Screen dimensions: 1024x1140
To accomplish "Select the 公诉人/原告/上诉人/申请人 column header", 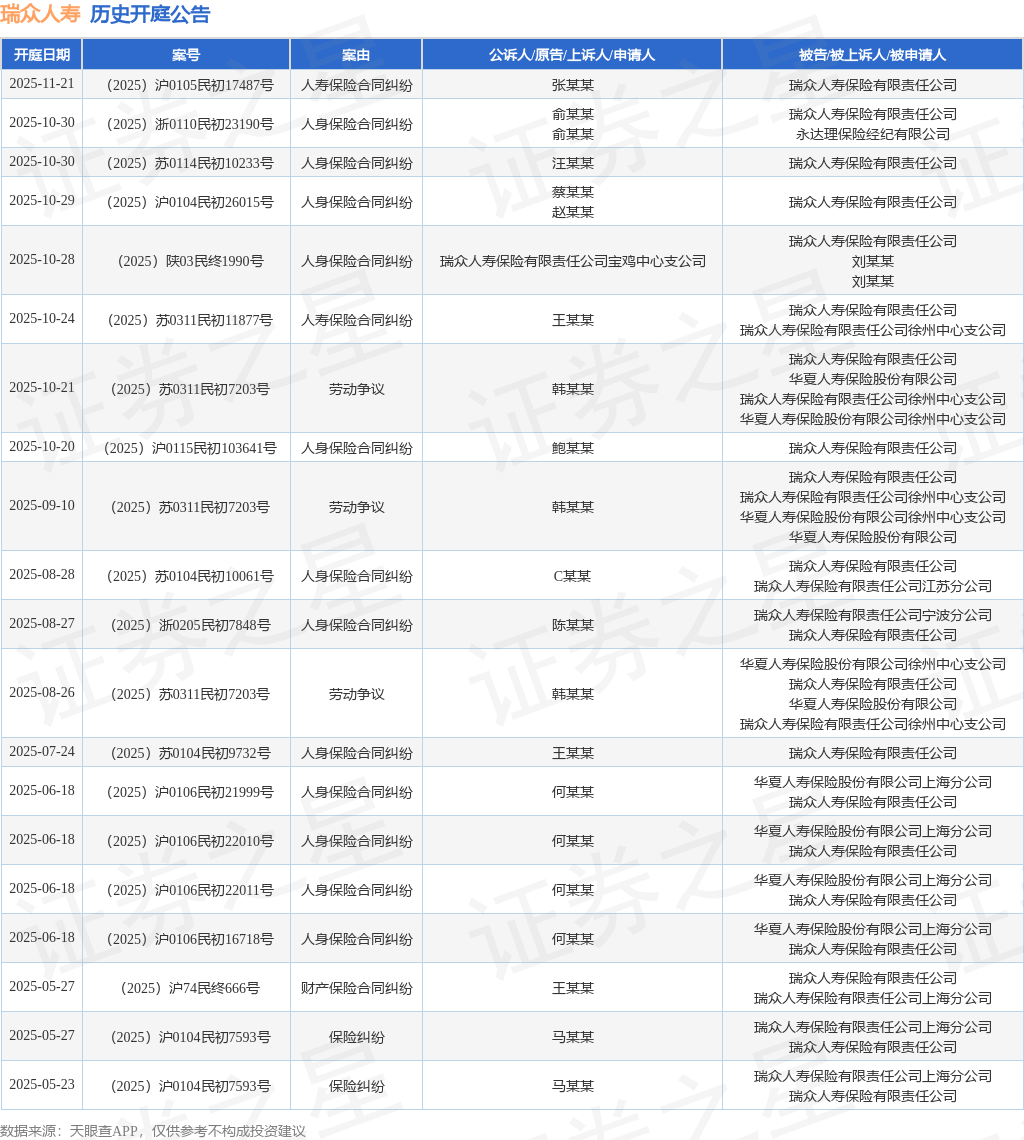I will pos(572,55).
